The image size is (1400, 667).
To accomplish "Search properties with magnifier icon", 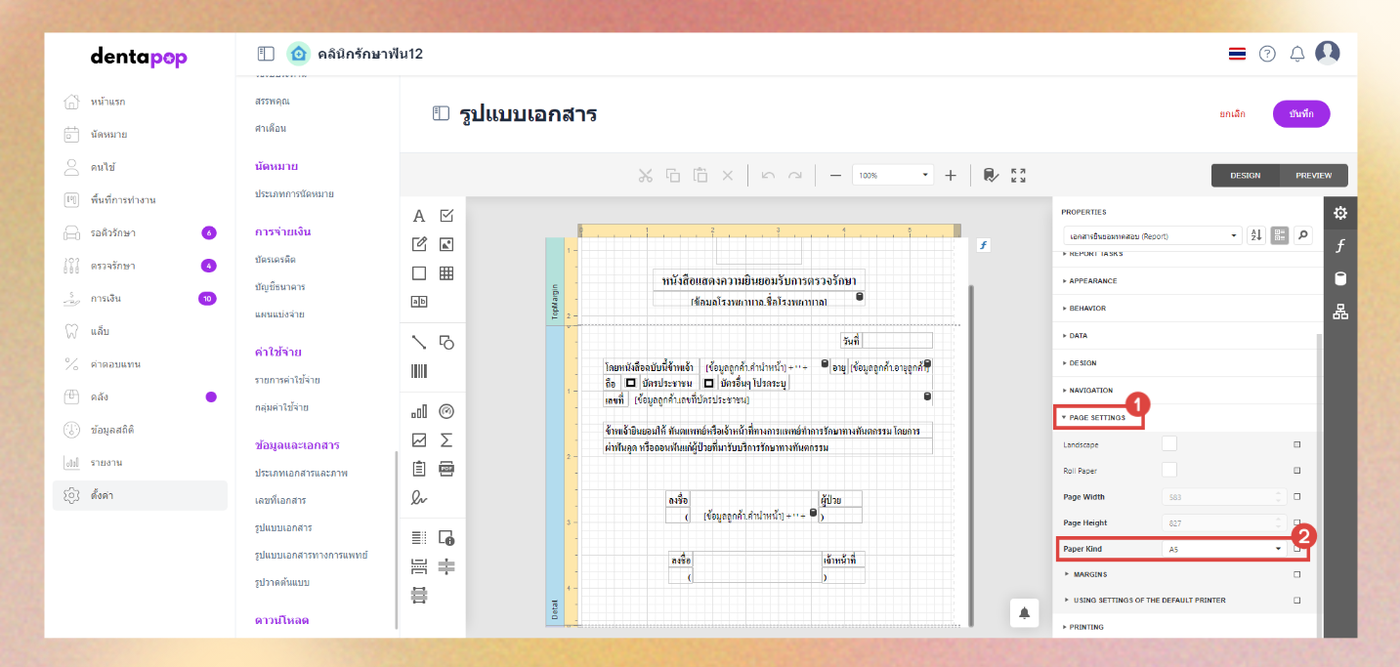I will point(1302,236).
